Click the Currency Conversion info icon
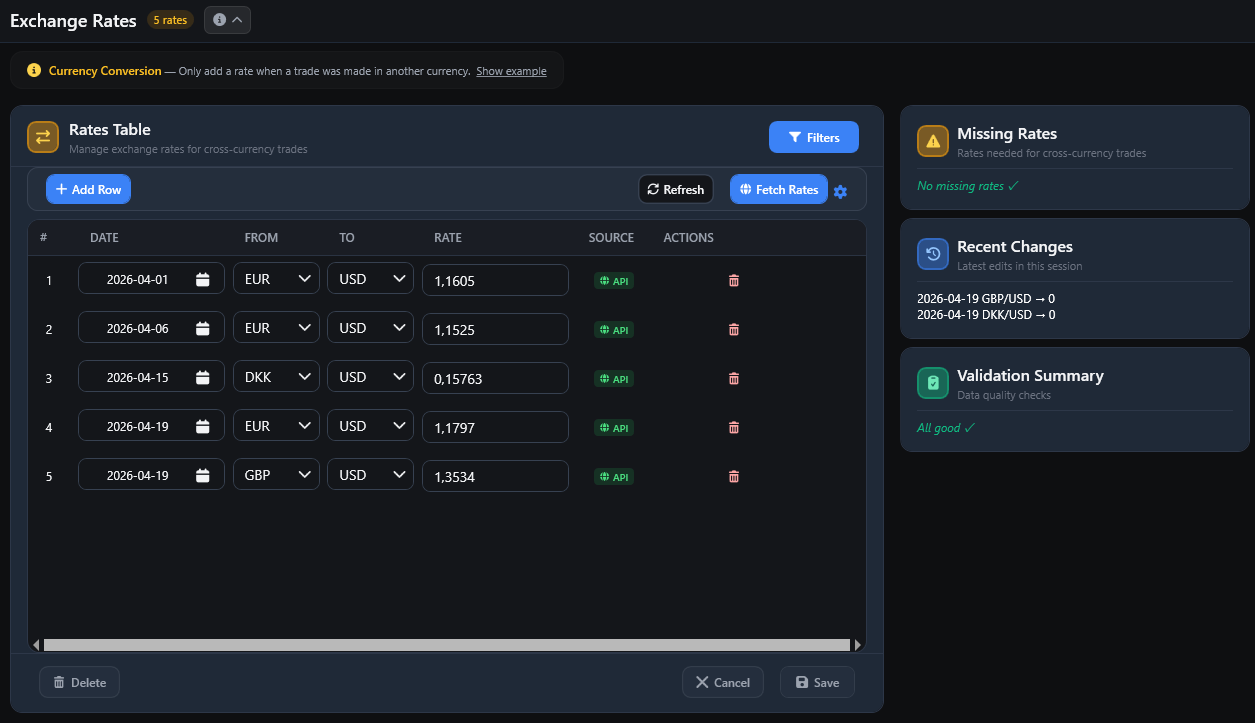This screenshot has width=1255, height=723. (34, 71)
